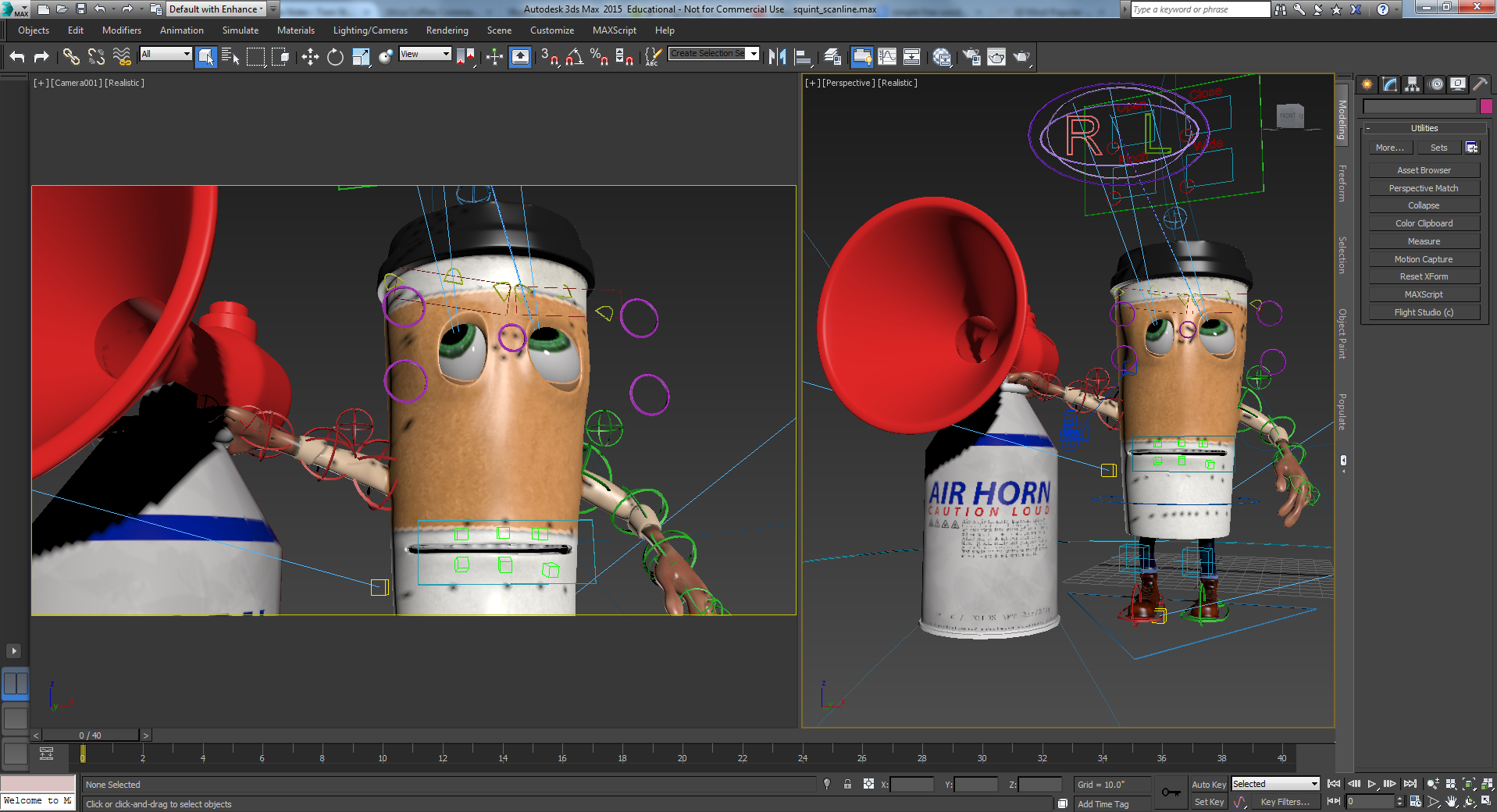Click Bind to Space Warp icon

point(122,56)
